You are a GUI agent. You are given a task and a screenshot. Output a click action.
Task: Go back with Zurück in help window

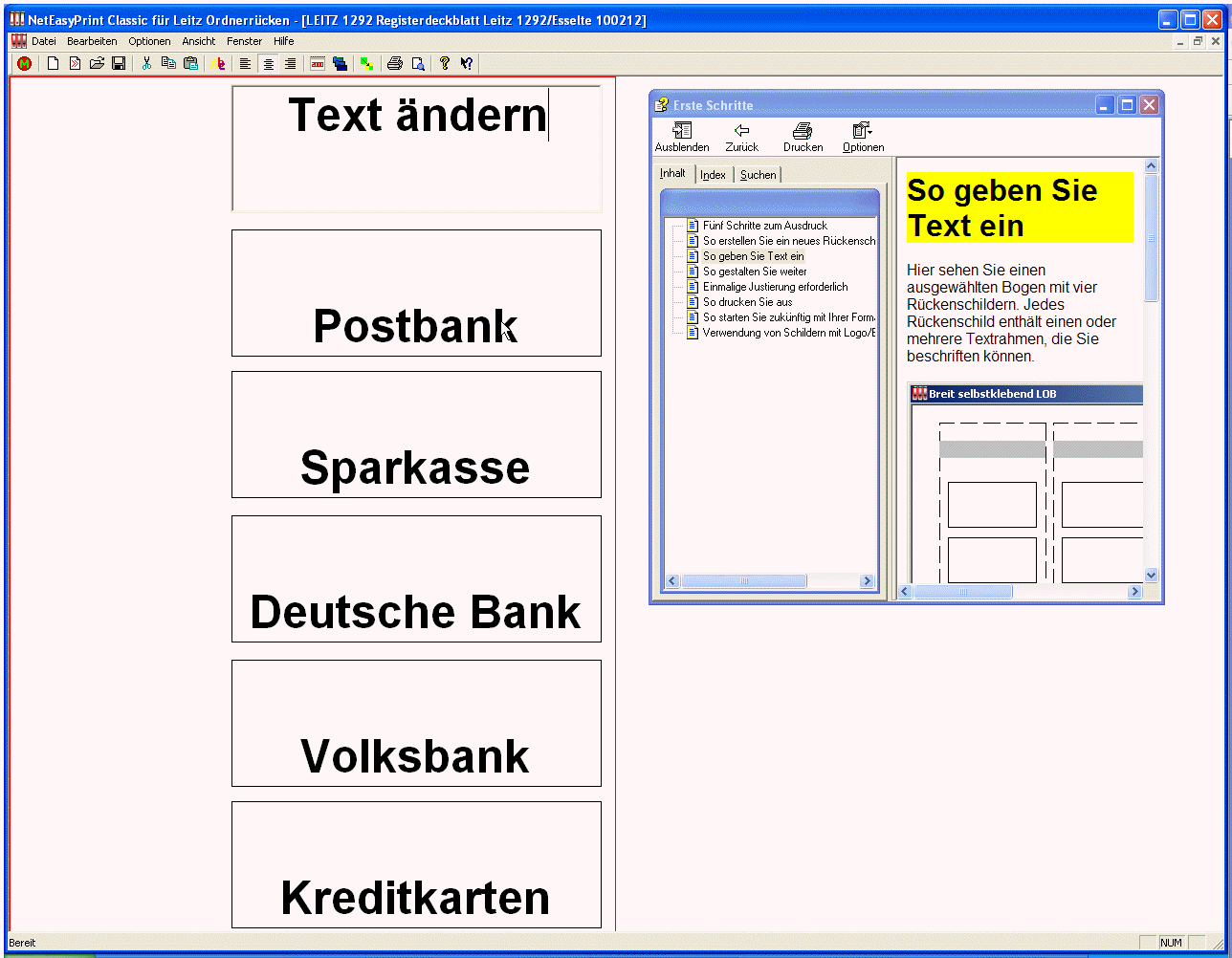pos(741,137)
